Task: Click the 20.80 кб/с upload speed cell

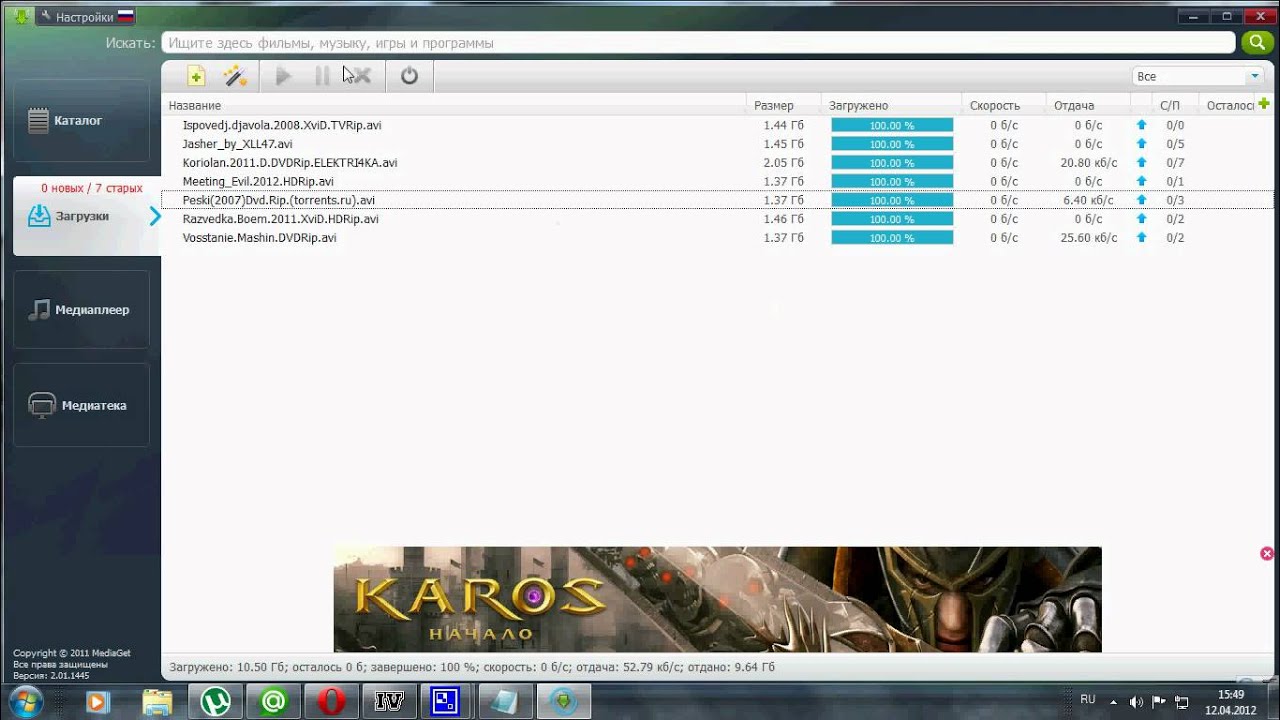Action: click(1089, 163)
